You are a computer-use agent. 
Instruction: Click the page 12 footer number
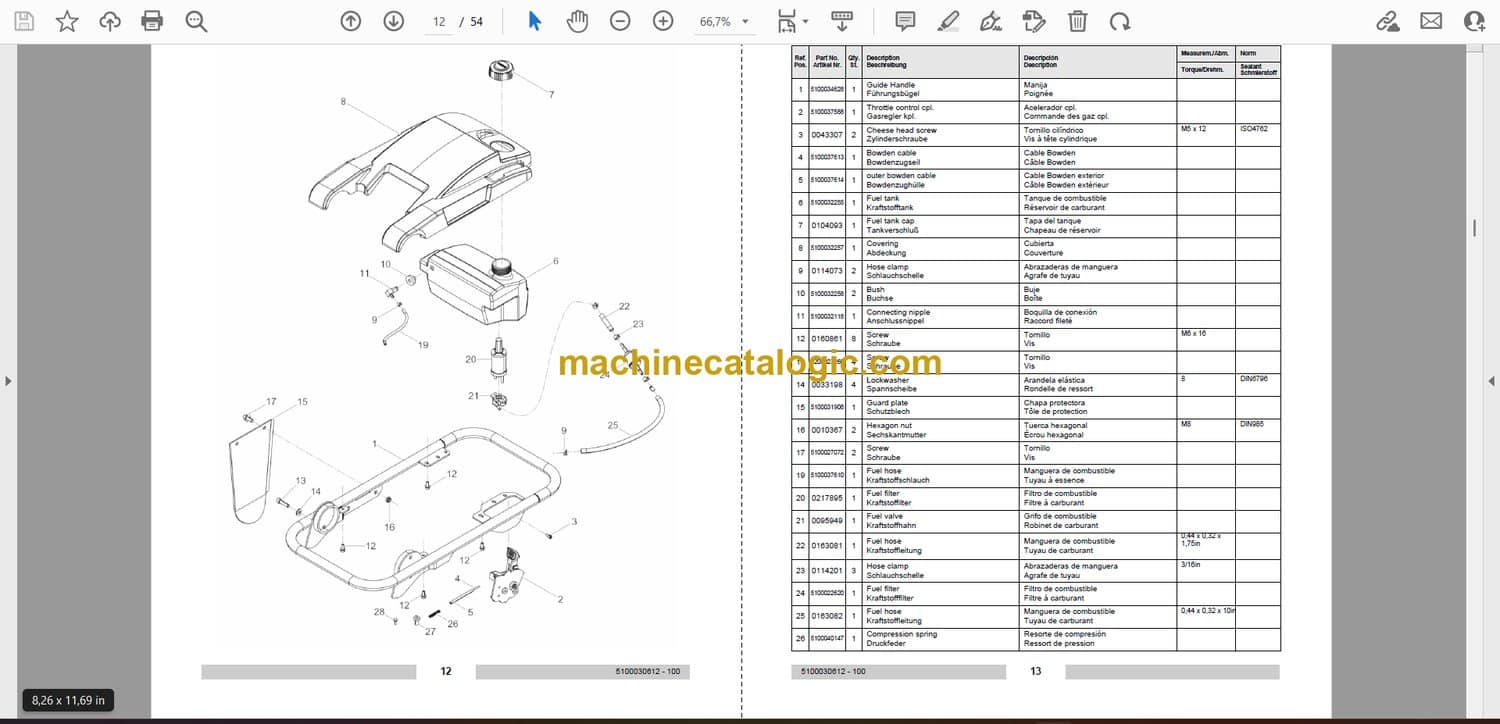(x=446, y=671)
